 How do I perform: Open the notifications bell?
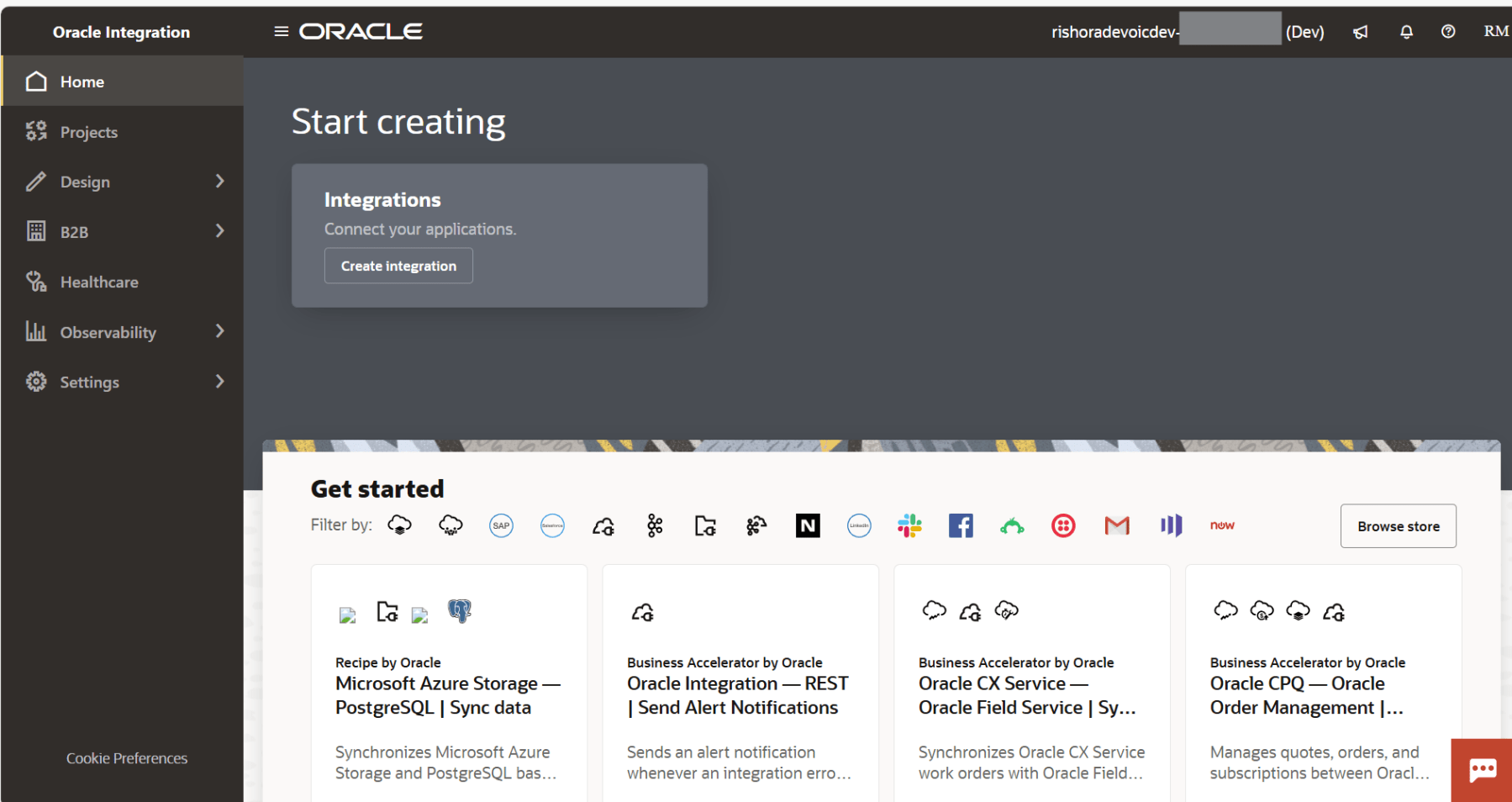coord(1406,32)
